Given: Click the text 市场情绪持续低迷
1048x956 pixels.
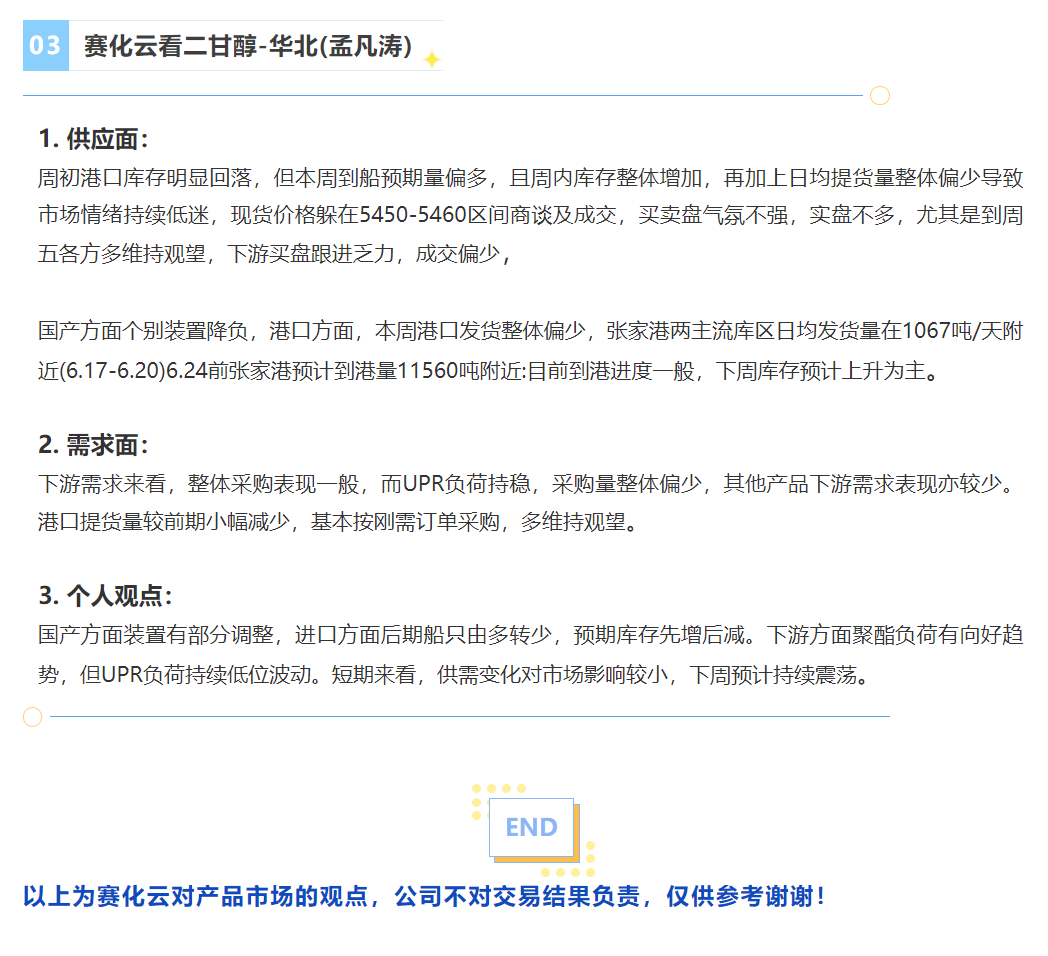Looking at the screenshot, I should click(124, 215).
